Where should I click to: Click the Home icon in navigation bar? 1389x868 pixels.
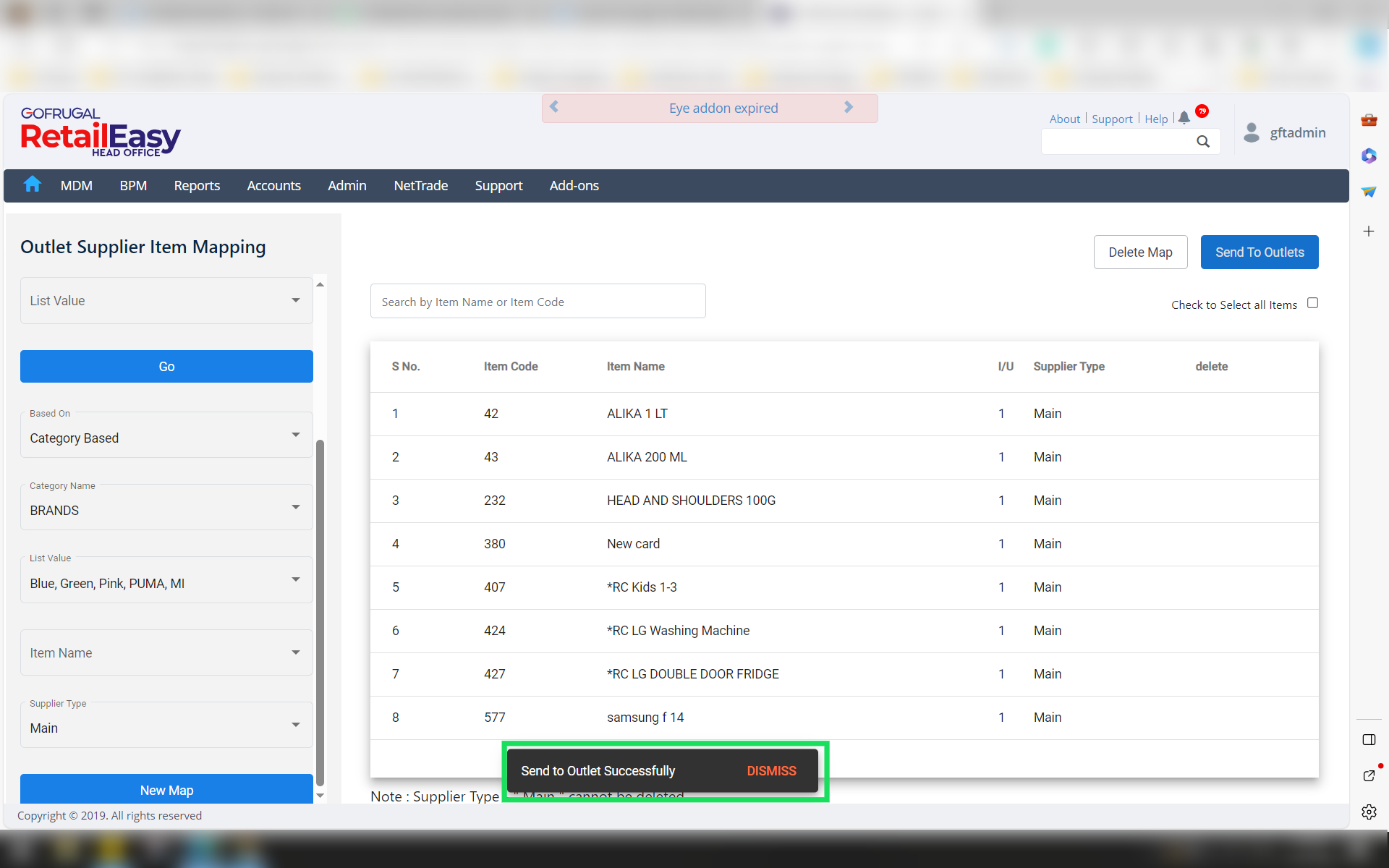tap(32, 184)
